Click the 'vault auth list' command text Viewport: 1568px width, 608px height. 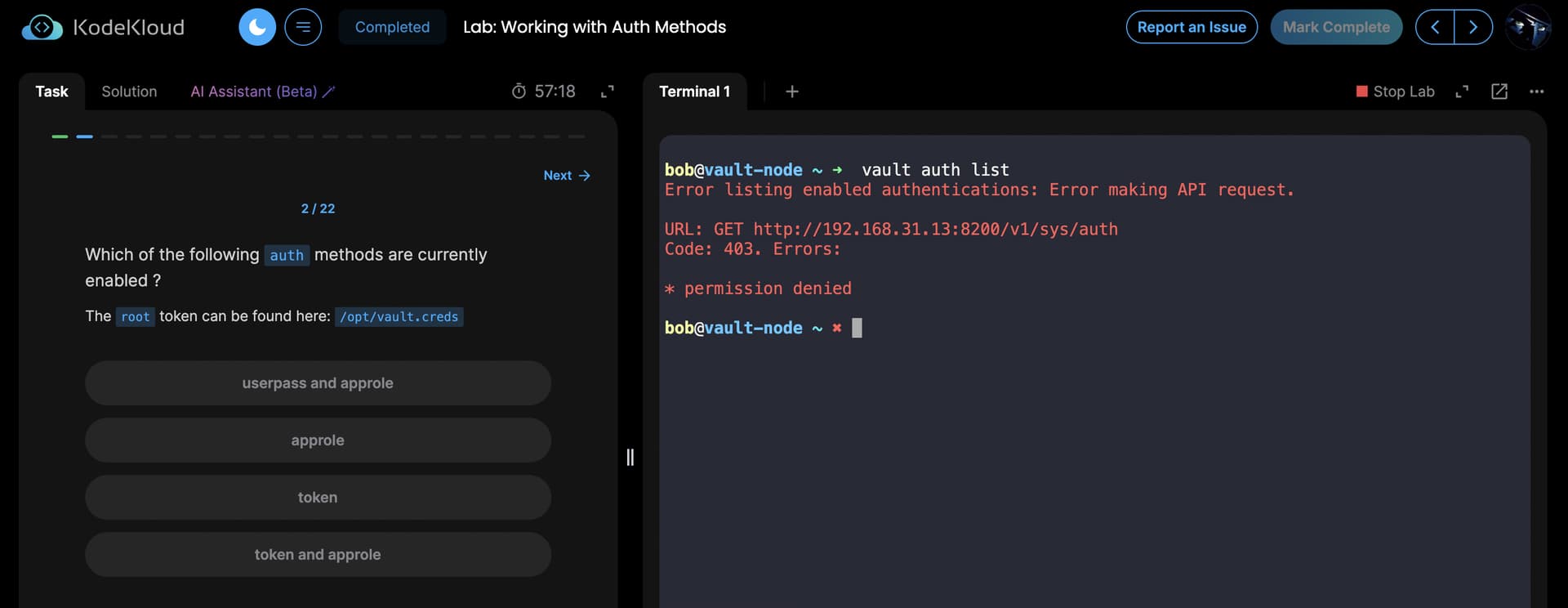(935, 170)
